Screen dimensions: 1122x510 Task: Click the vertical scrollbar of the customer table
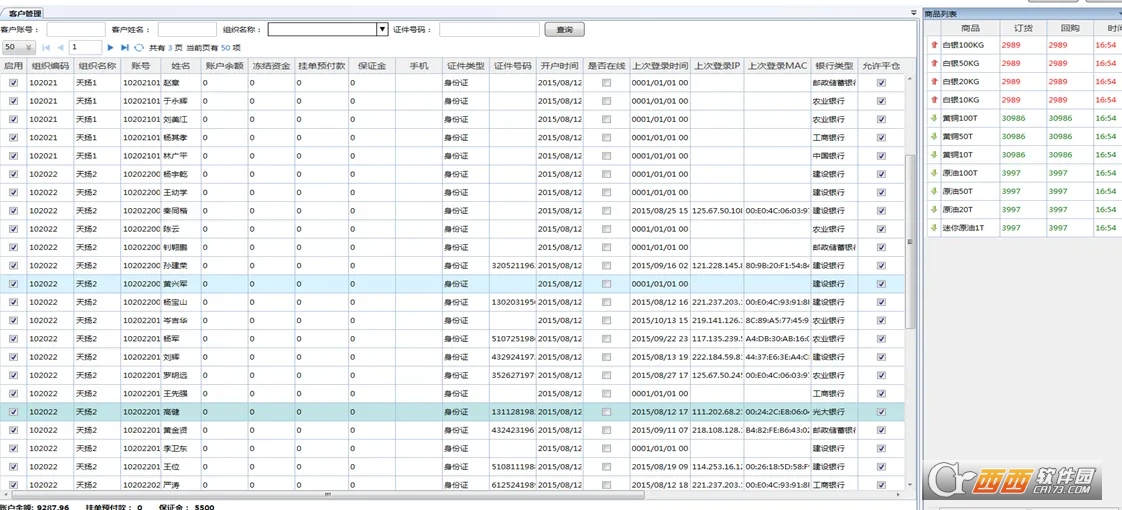[910, 240]
